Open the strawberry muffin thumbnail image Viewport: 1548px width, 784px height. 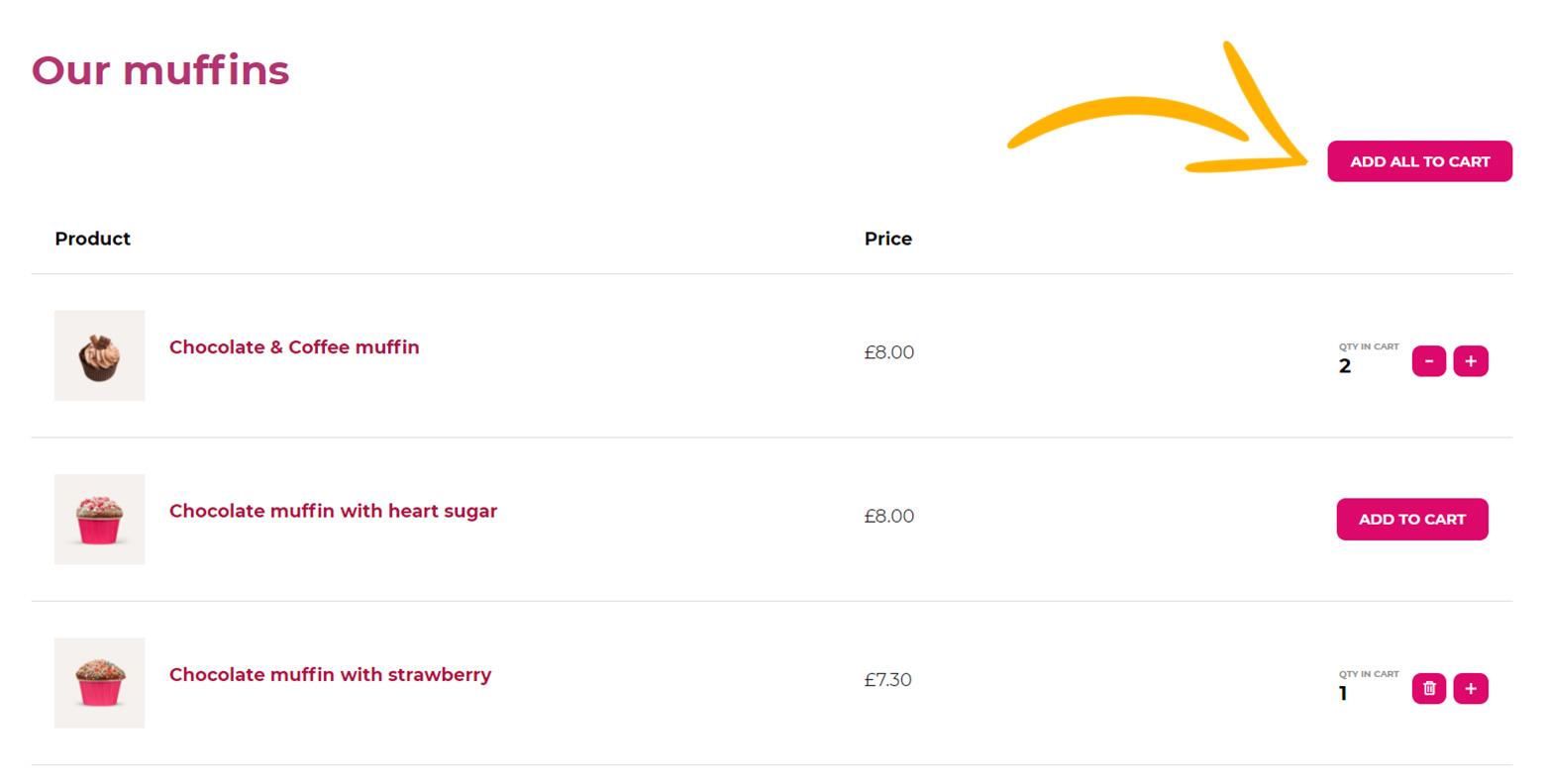(99, 683)
